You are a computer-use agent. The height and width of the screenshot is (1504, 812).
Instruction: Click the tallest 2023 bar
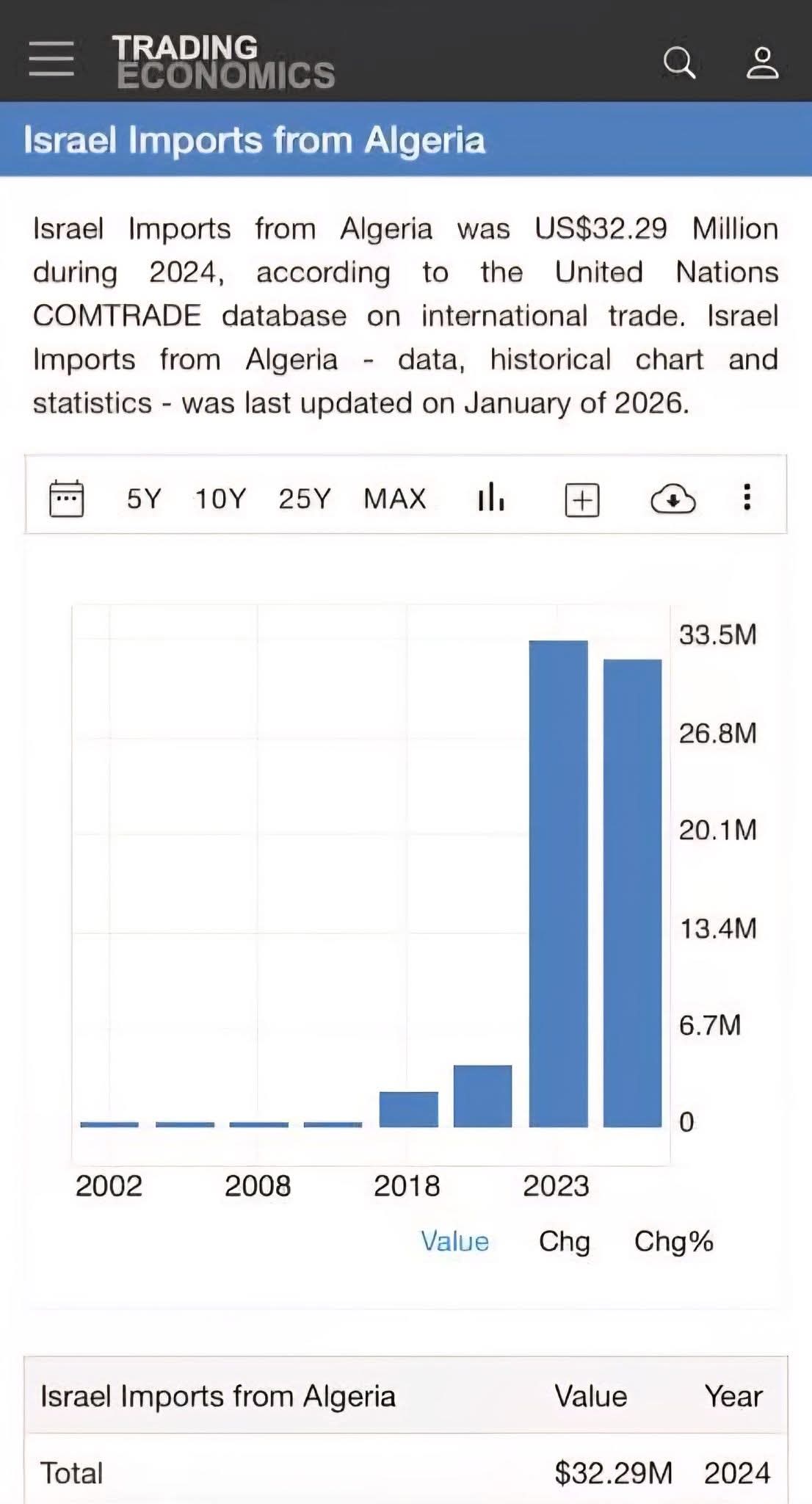pos(559,883)
